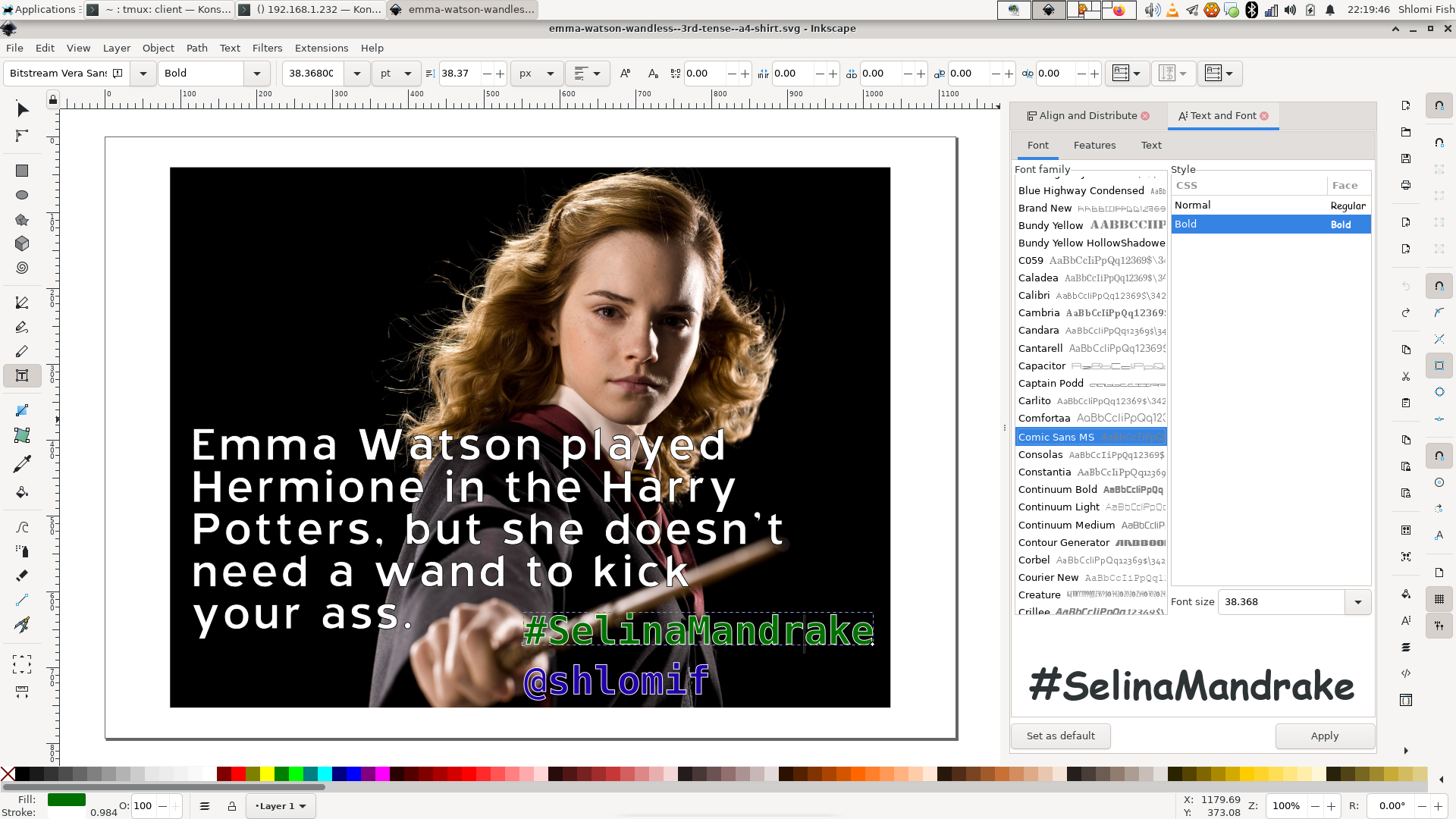
Task: Select Courier New font family
Action: (1091, 578)
